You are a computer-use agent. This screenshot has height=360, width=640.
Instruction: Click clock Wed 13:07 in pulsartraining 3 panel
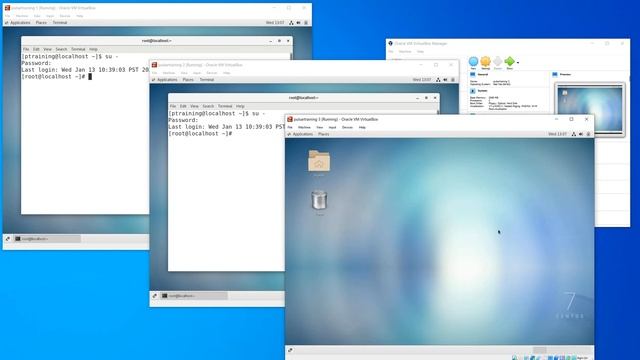point(557,134)
